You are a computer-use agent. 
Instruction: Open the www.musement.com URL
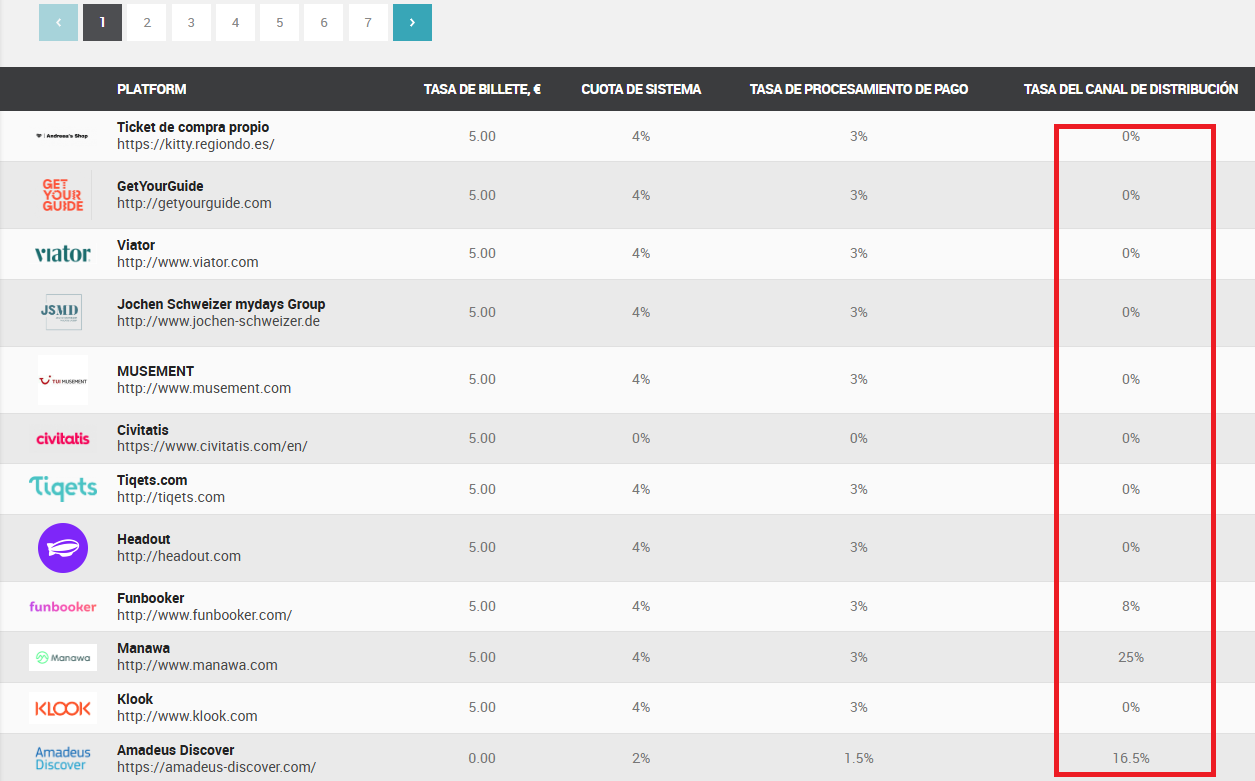(x=204, y=388)
